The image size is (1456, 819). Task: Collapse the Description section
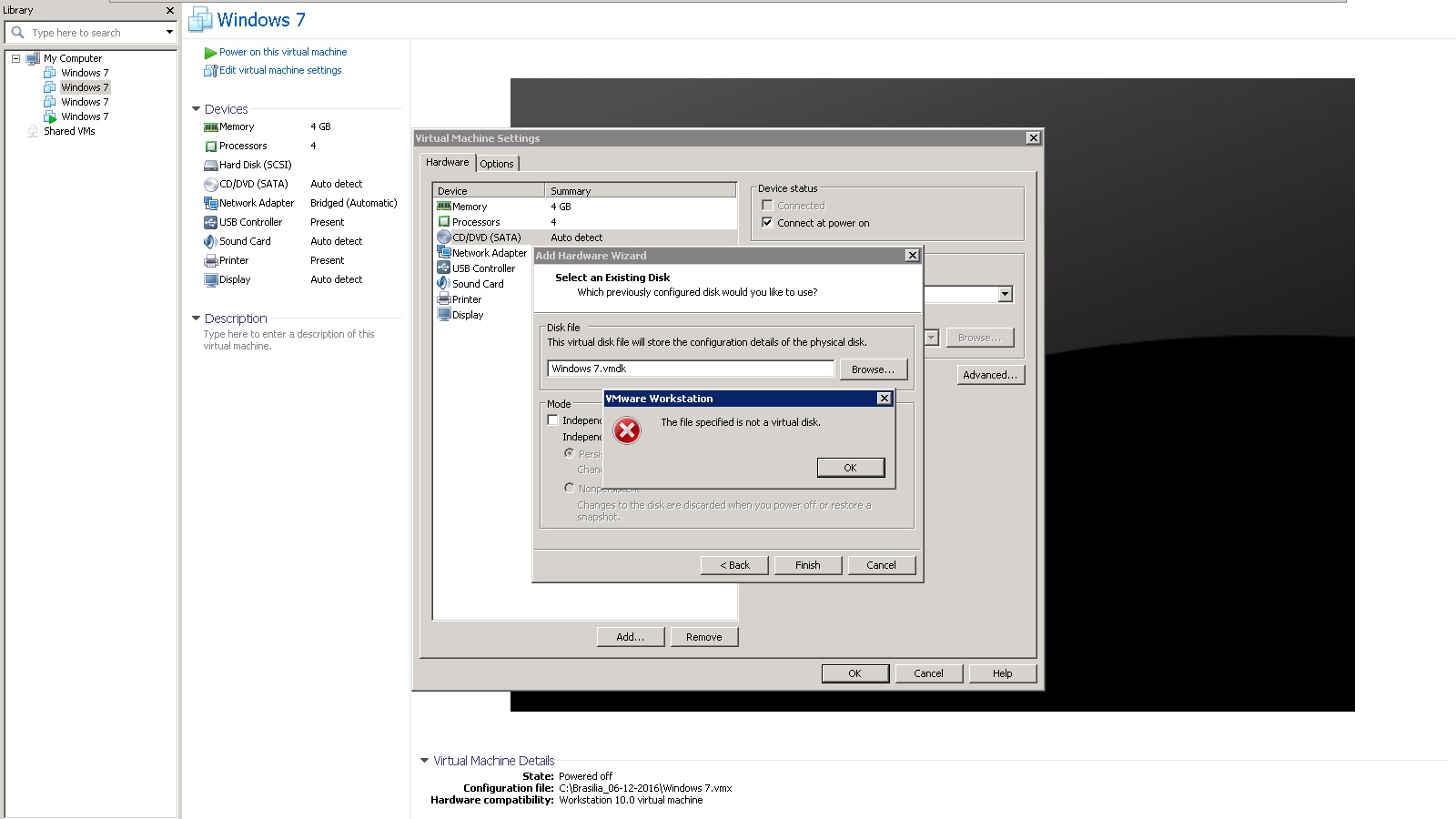click(196, 318)
